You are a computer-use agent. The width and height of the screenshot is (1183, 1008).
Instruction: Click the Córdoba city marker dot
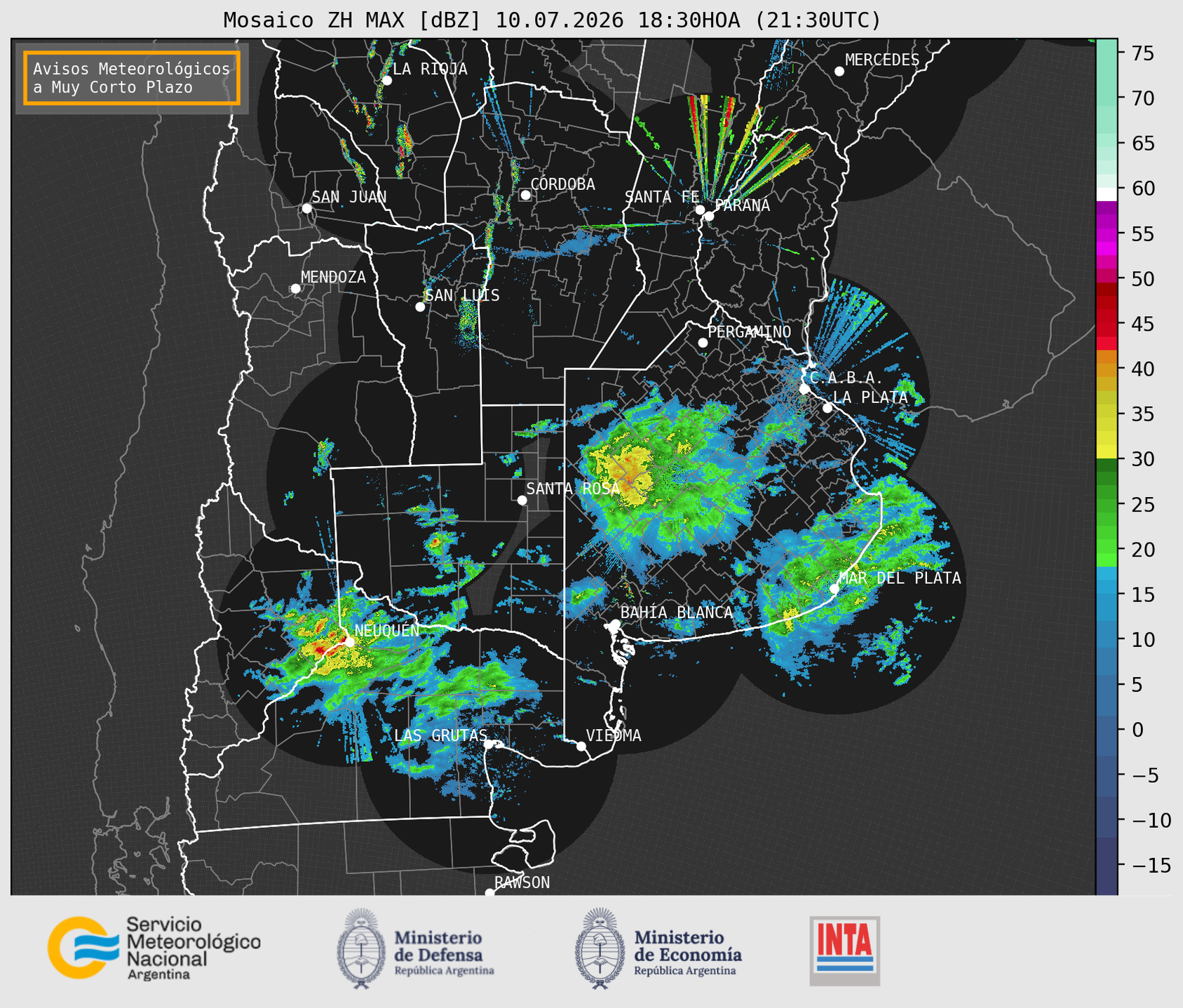tap(525, 195)
